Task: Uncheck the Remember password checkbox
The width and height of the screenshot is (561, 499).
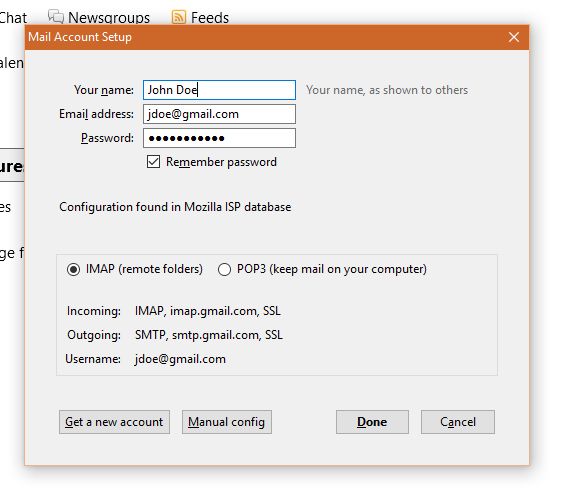Action: click(153, 162)
